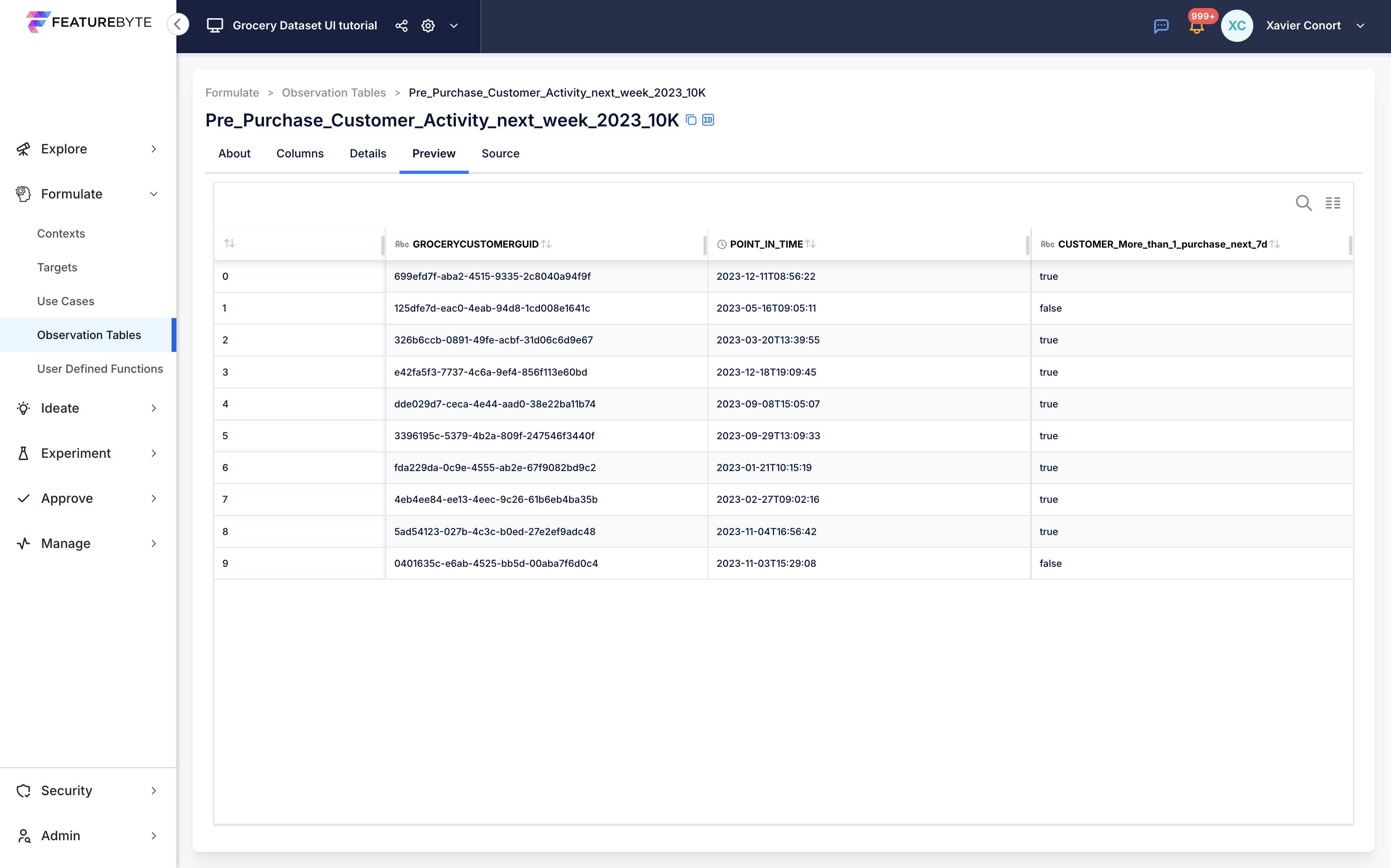Select timestamp 2023-11-04T16:56:42
This screenshot has height=868, width=1391.
766,531
